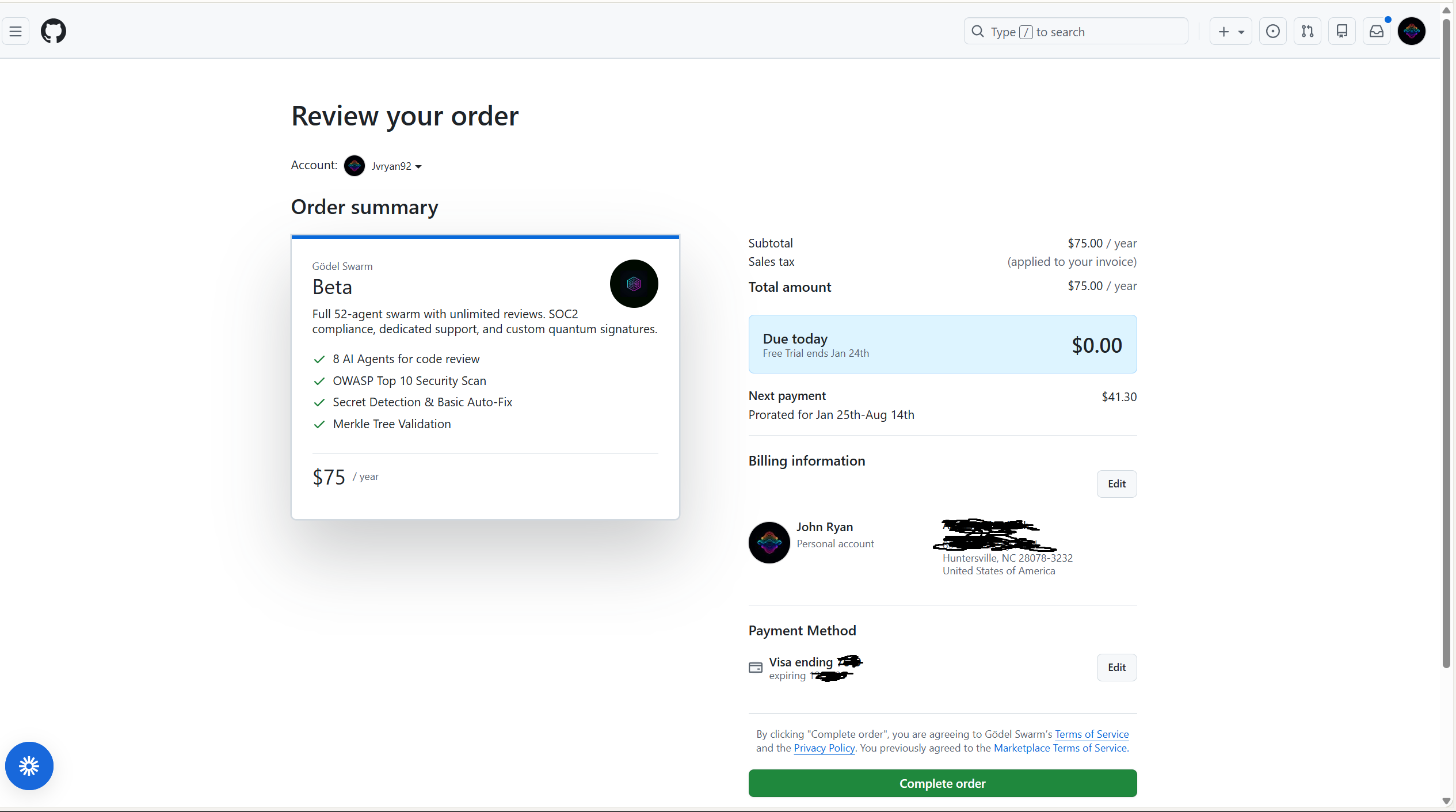Open the create new (+) dropdown

tap(1231, 31)
